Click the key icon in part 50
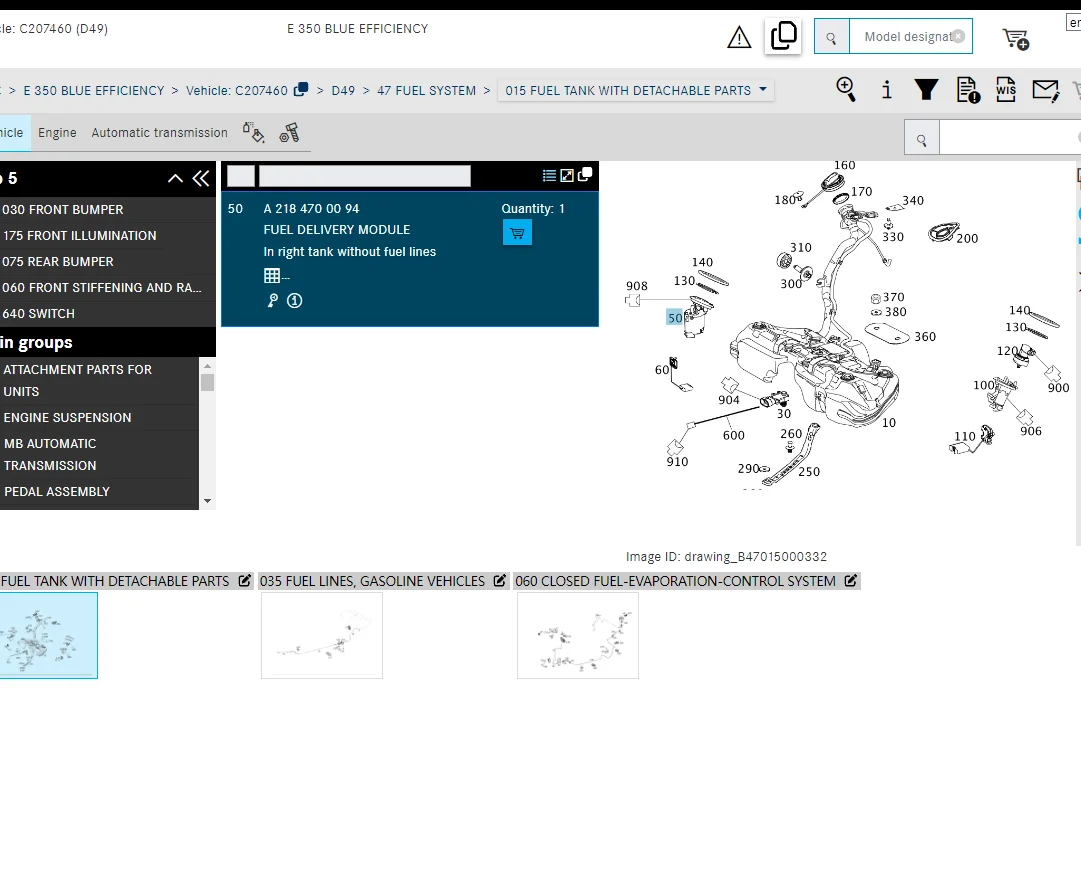The height and width of the screenshot is (879, 1081). tap(273, 301)
